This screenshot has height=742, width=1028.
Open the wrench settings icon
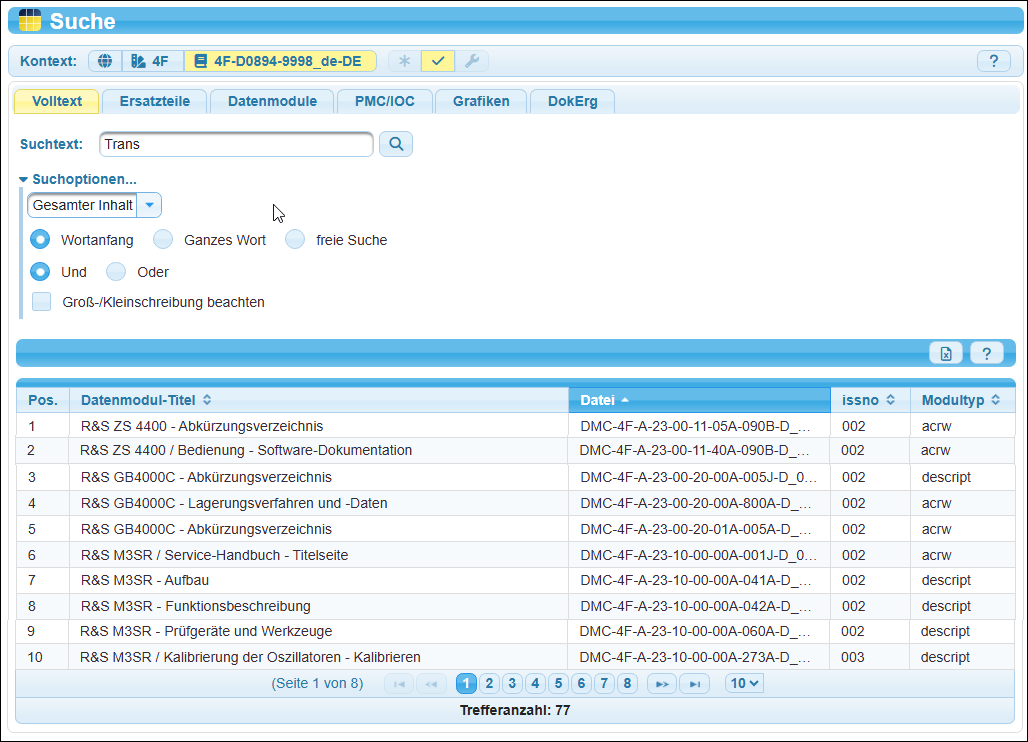point(471,61)
